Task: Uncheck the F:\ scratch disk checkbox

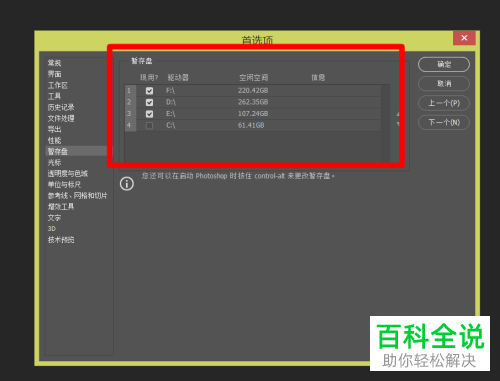Action: 149,91
